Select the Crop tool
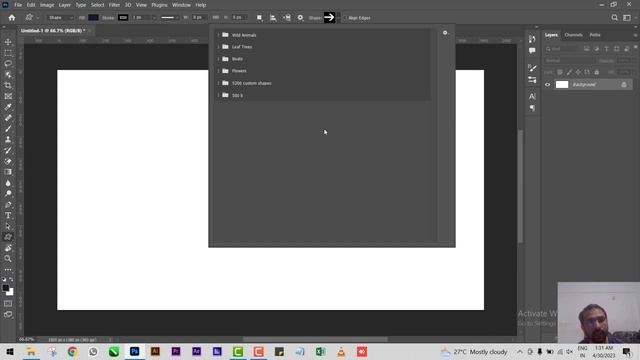 click(8, 85)
